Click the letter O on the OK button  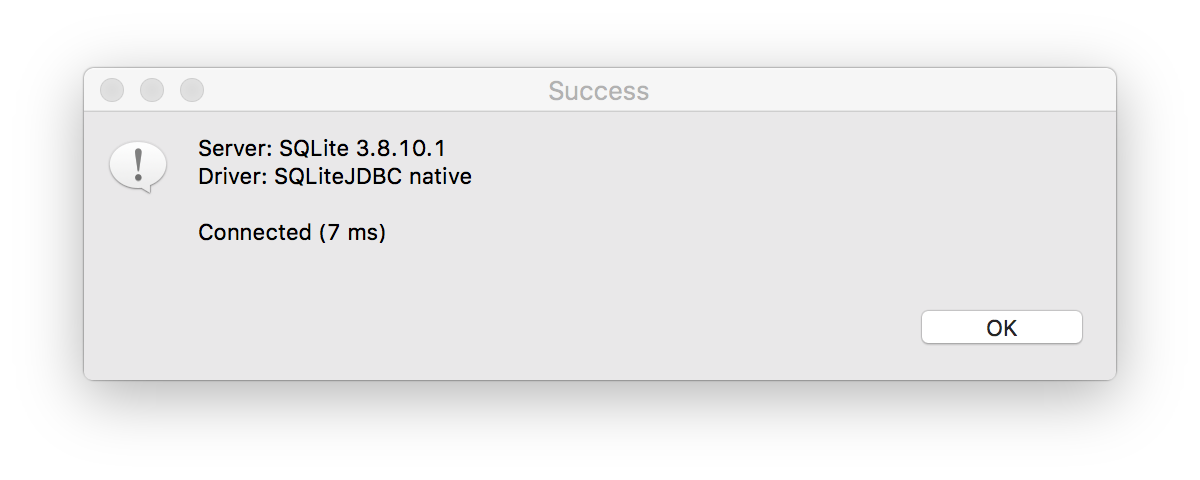[x=994, y=327]
